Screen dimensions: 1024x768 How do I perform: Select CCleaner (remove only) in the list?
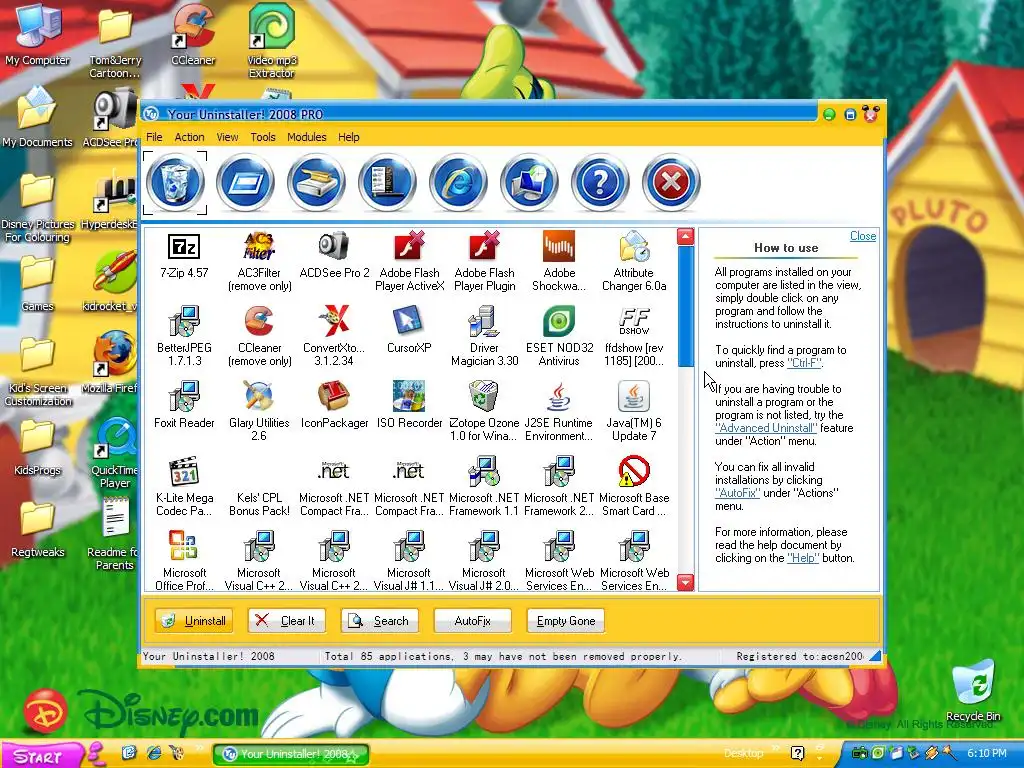point(259,337)
